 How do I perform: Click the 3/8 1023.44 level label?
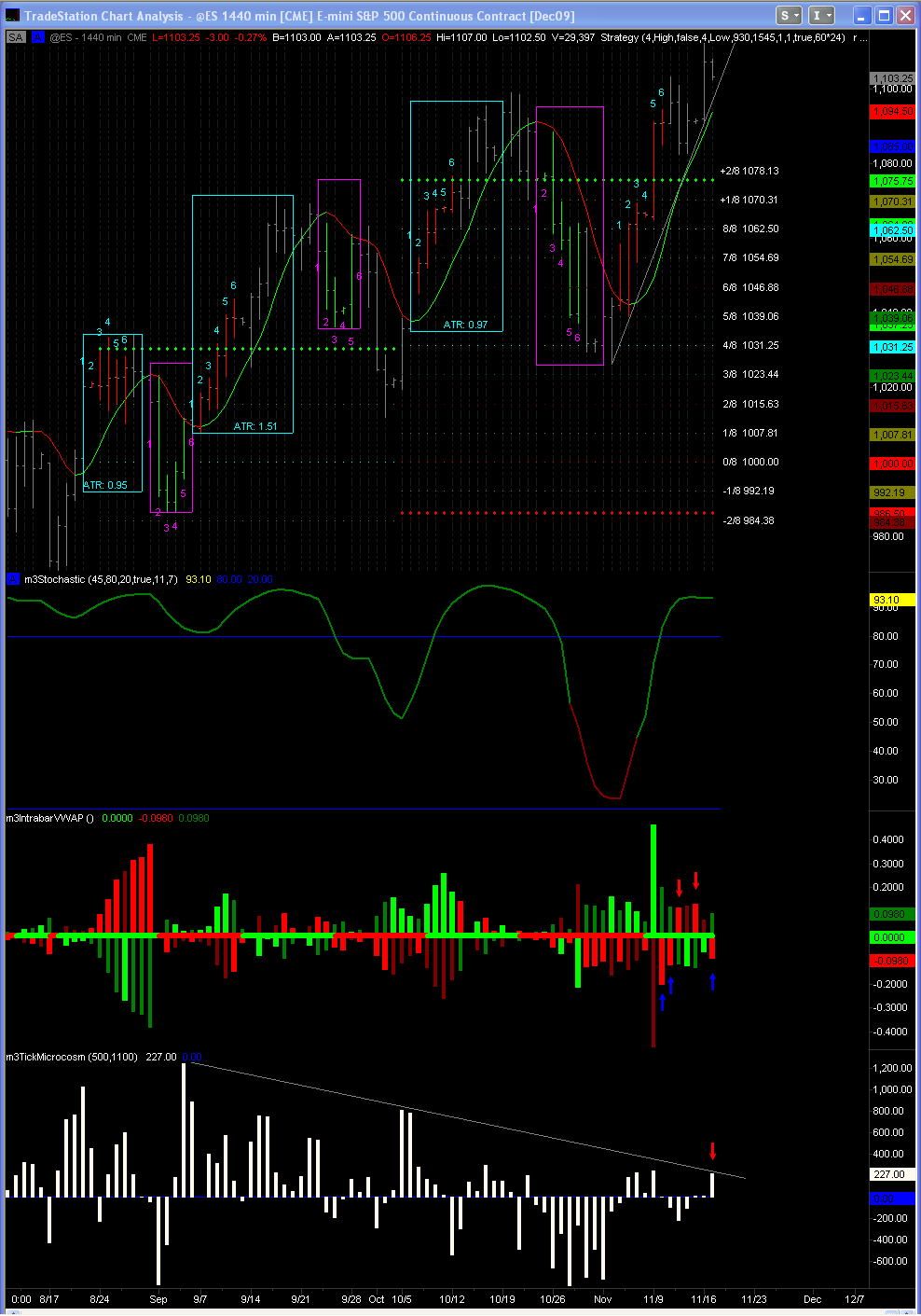coord(751,374)
